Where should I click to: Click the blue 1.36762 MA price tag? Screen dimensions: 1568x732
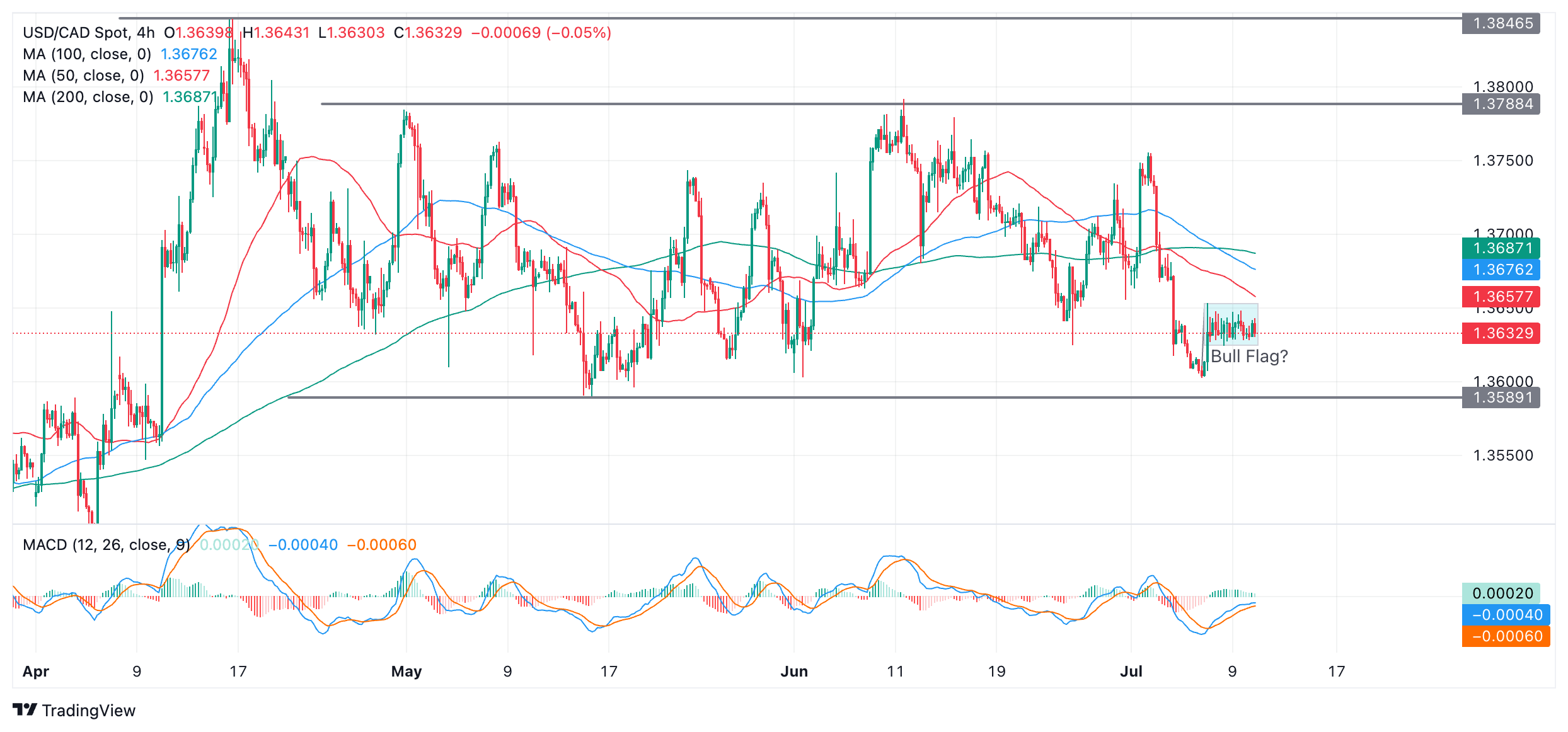(x=1502, y=270)
